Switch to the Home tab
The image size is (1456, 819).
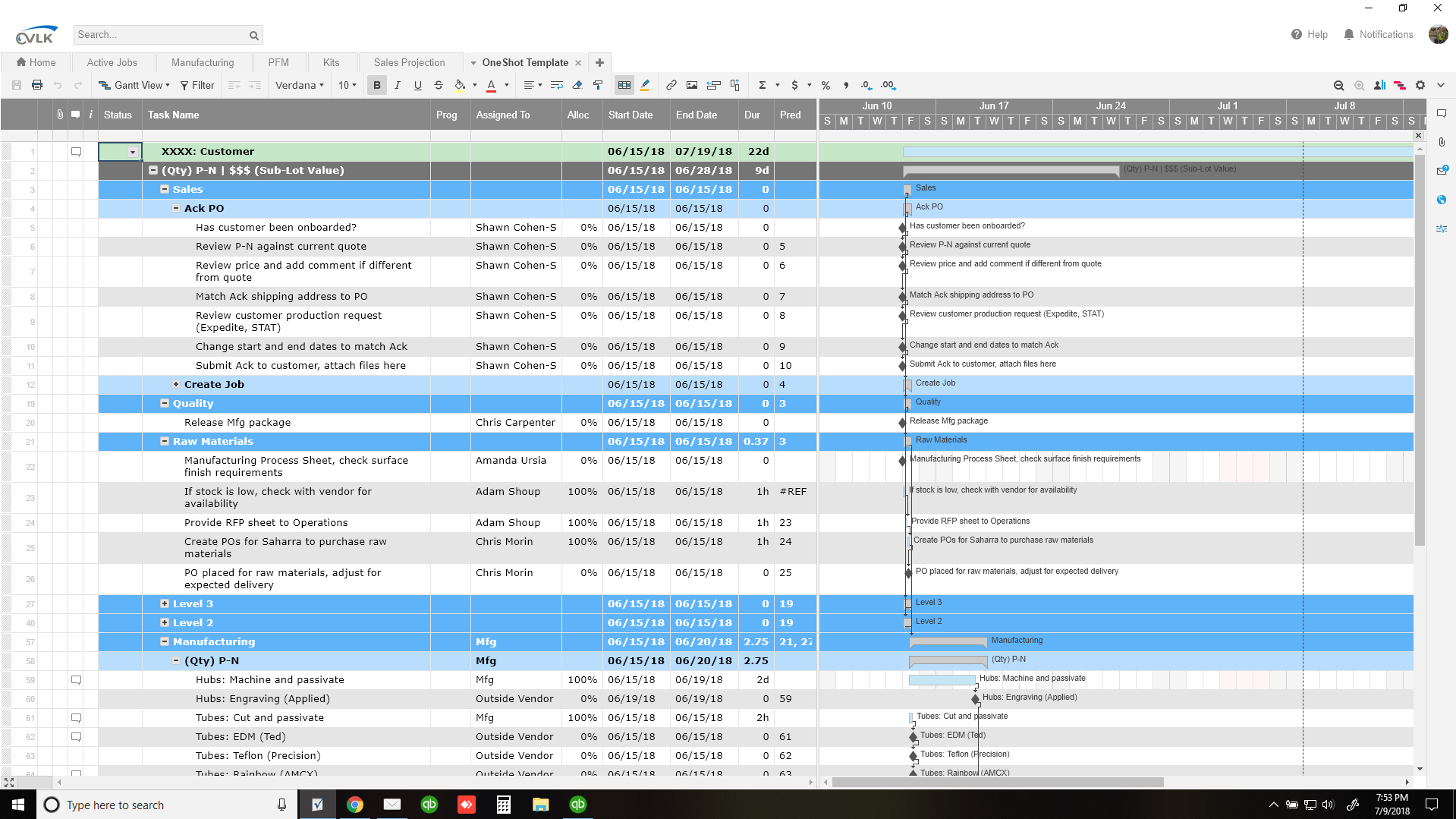(x=36, y=62)
